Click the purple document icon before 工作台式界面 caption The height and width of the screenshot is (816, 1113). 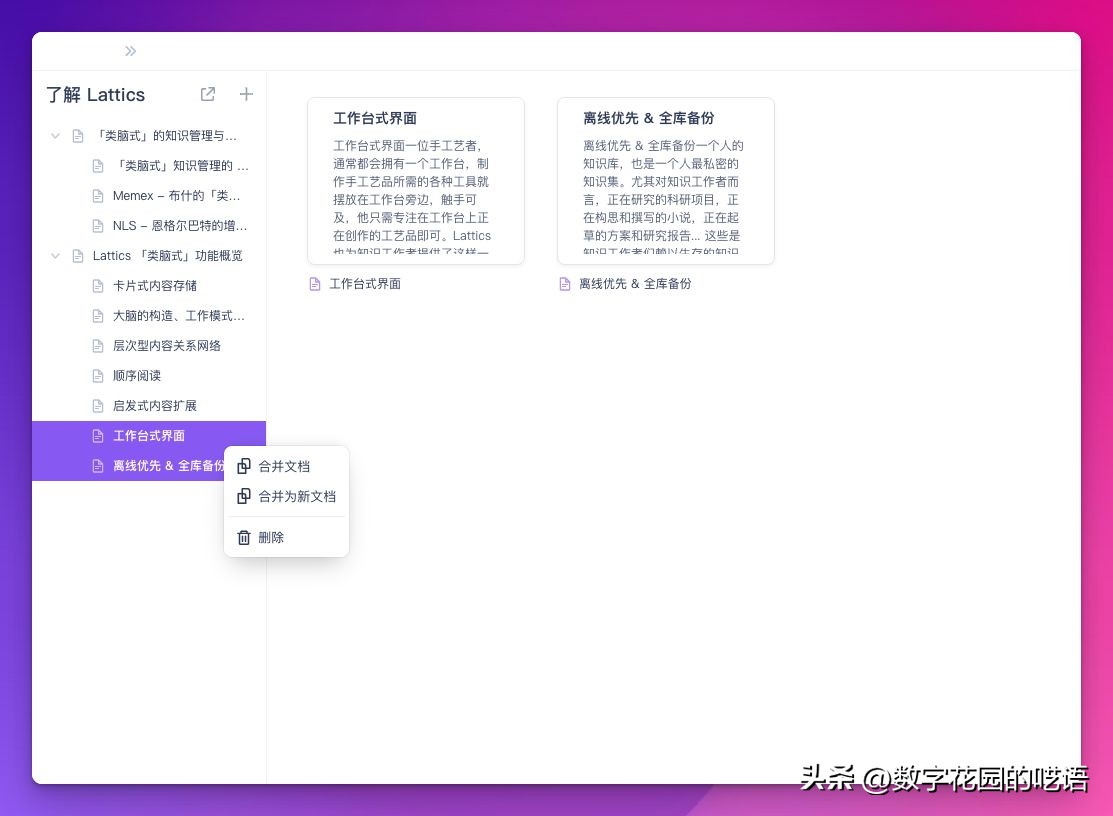tap(315, 284)
